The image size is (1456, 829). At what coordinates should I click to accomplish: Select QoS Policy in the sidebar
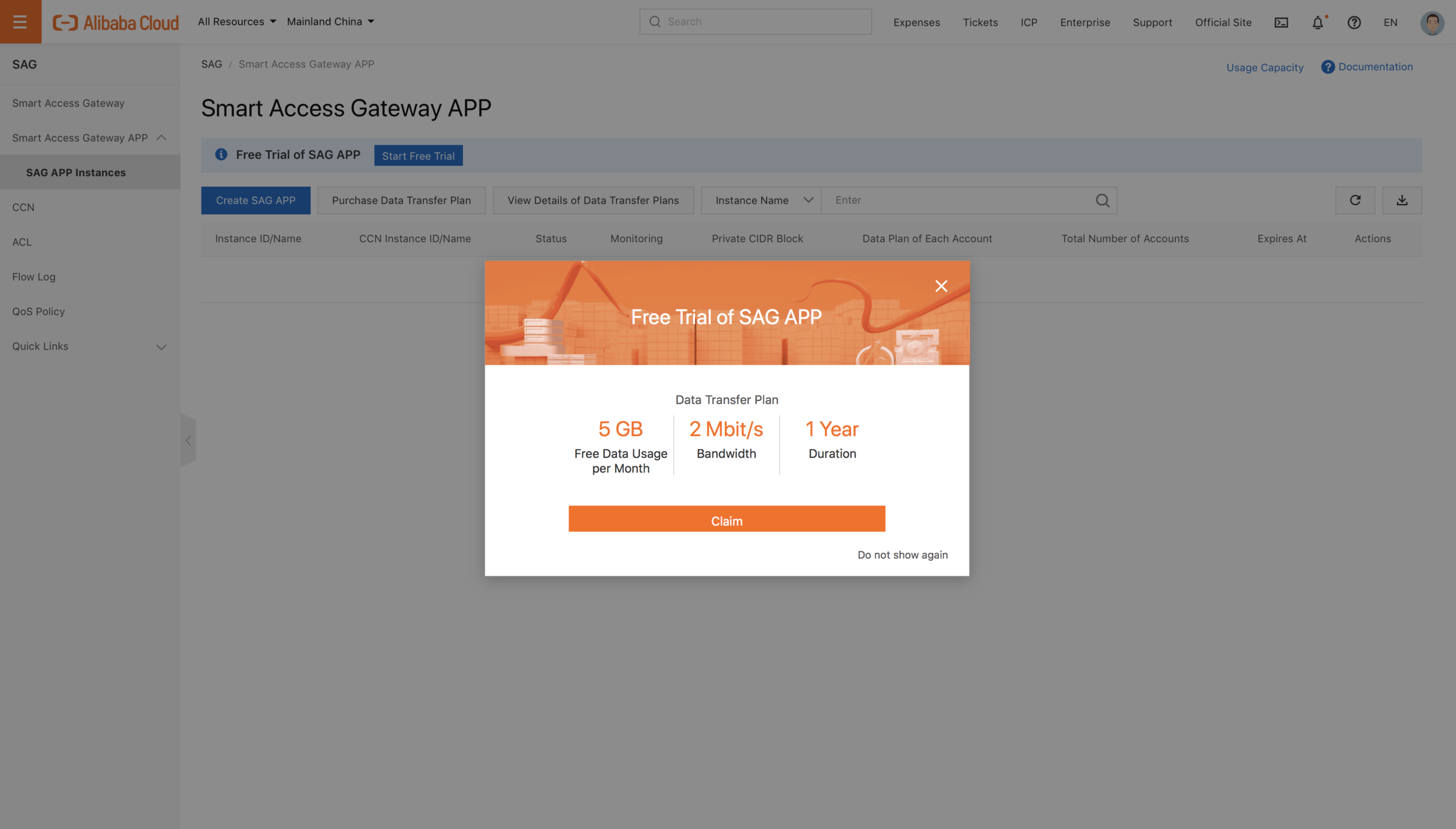pyautogui.click(x=38, y=311)
